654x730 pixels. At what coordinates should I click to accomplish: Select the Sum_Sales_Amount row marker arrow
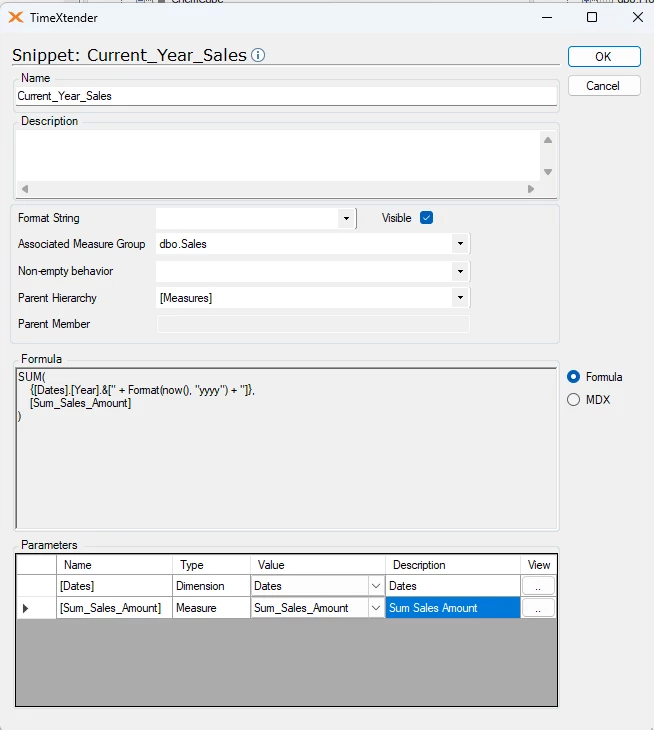click(x=26, y=608)
